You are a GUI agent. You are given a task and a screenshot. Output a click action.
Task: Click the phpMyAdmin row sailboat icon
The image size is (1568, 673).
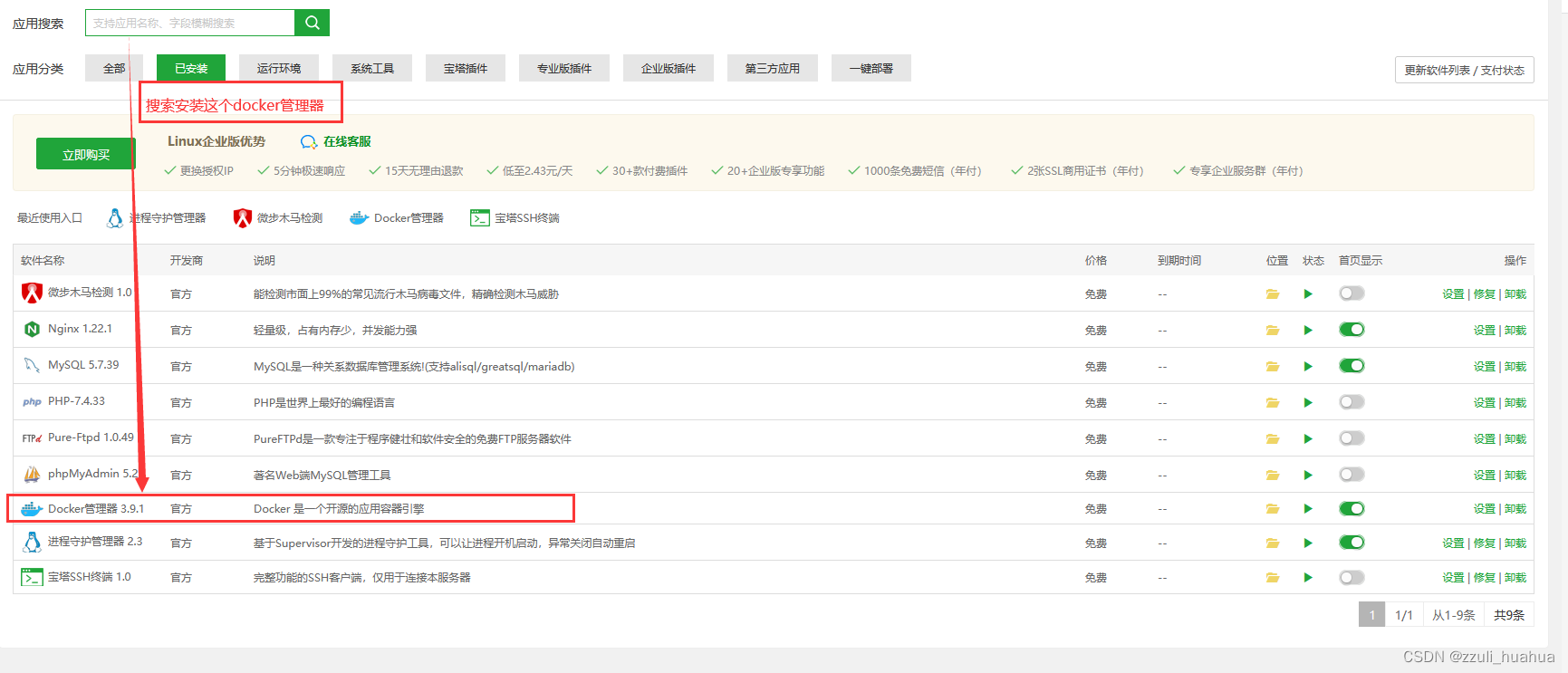coord(33,474)
